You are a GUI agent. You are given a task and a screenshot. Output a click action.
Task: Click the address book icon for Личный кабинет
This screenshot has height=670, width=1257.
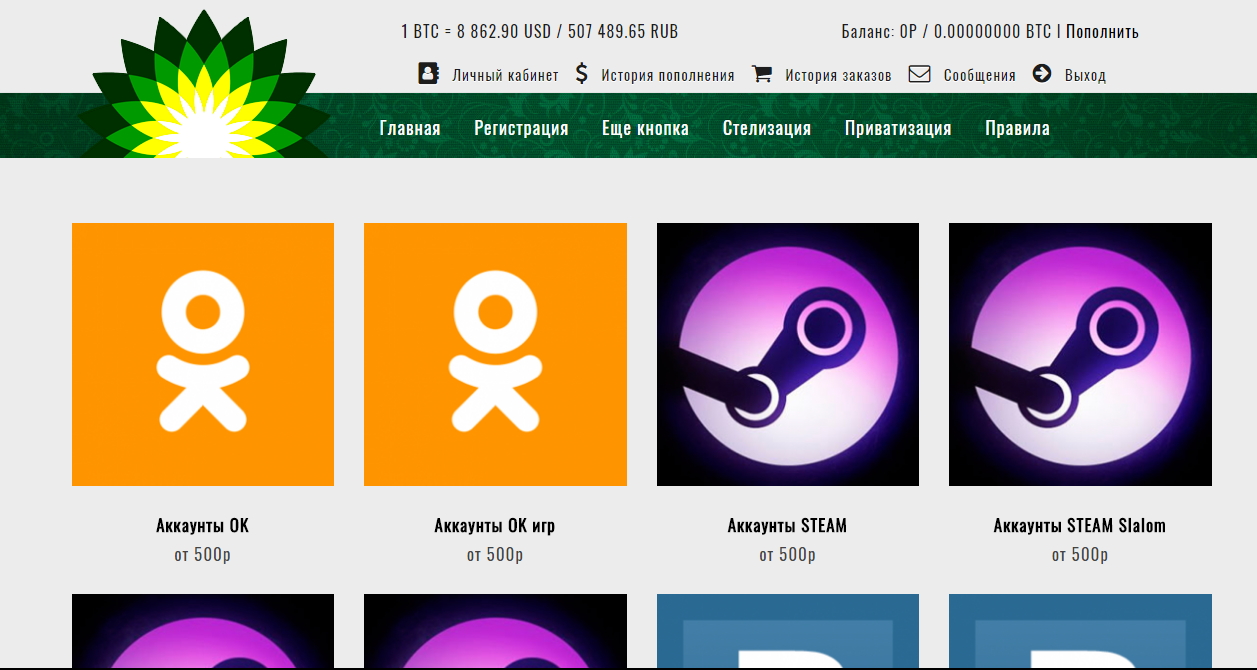coord(428,73)
